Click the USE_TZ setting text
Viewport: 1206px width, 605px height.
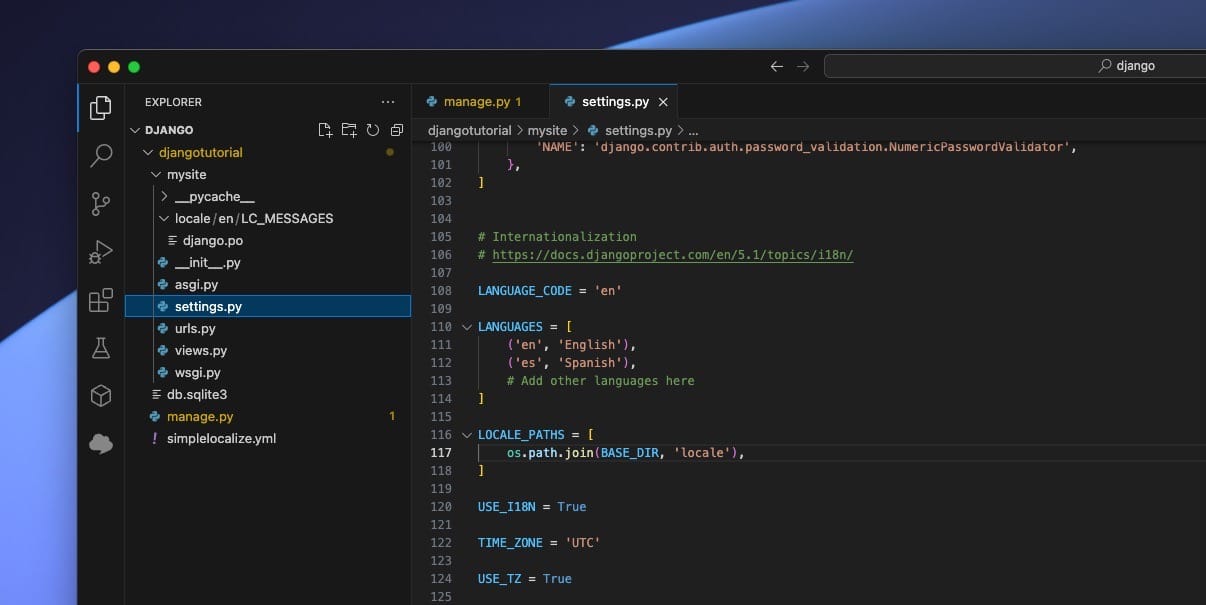tap(500, 579)
